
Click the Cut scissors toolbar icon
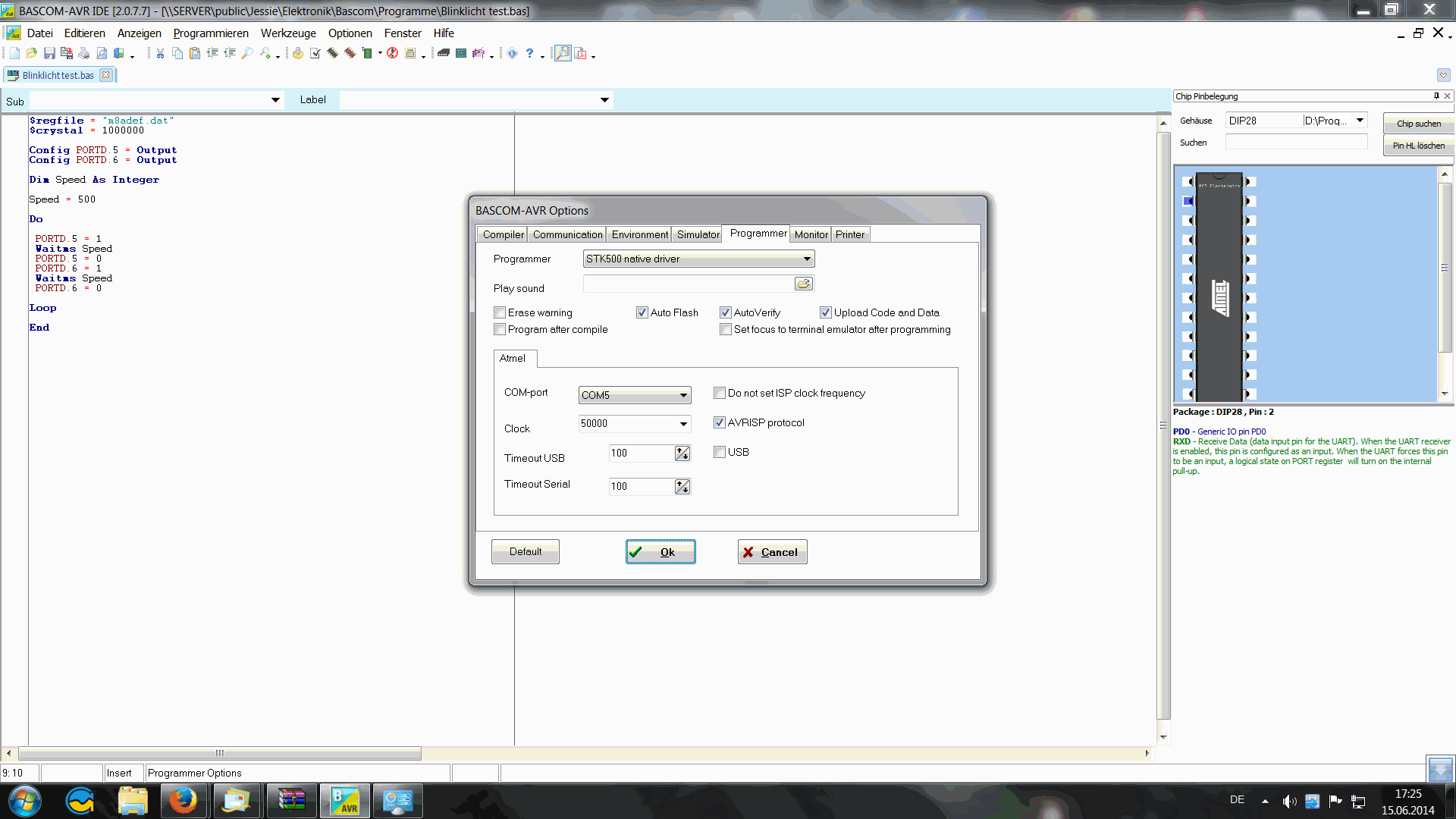[160, 53]
